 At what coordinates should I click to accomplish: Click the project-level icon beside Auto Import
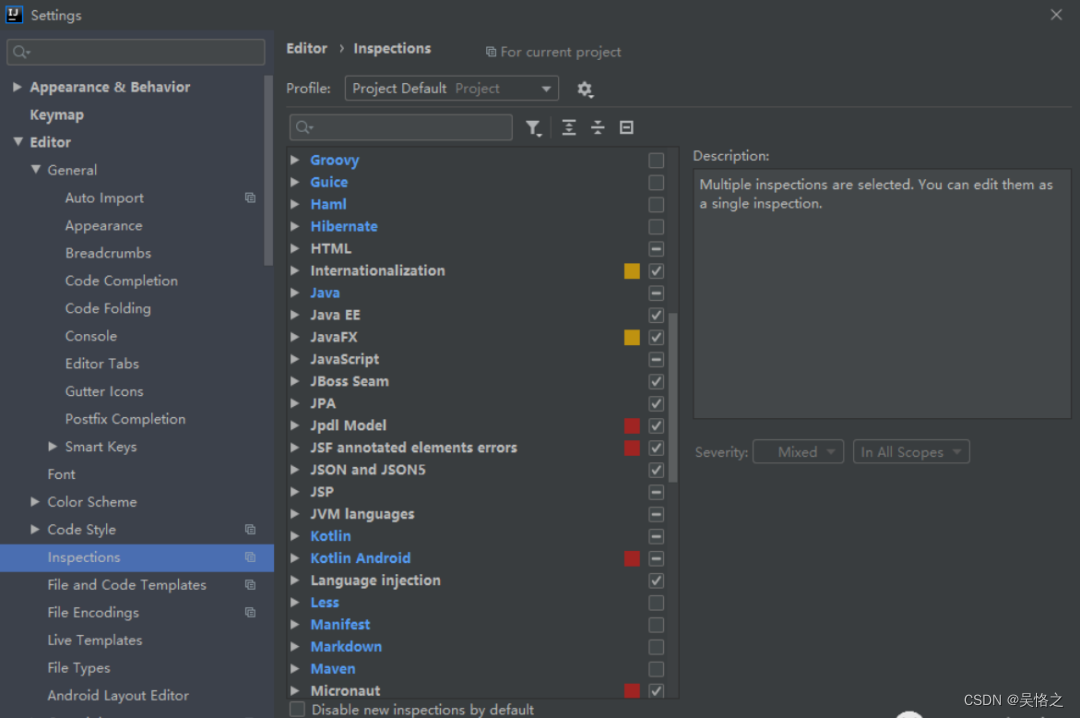pyautogui.click(x=250, y=198)
